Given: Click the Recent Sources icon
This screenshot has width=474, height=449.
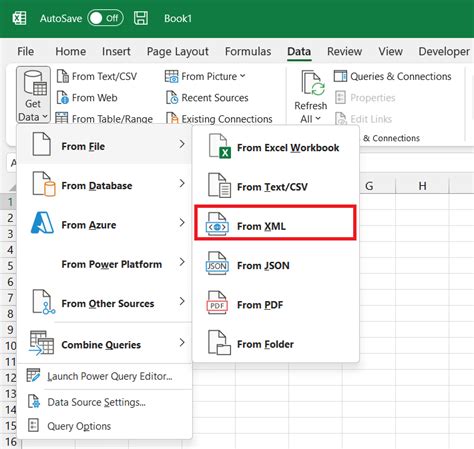Looking at the screenshot, I should (172, 98).
